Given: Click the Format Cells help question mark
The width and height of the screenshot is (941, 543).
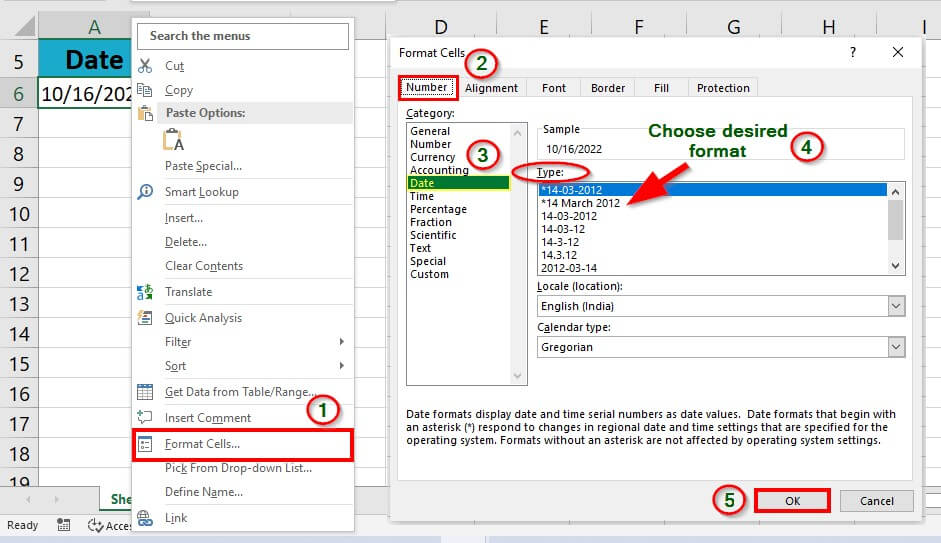Looking at the screenshot, I should pyautogui.click(x=853, y=52).
